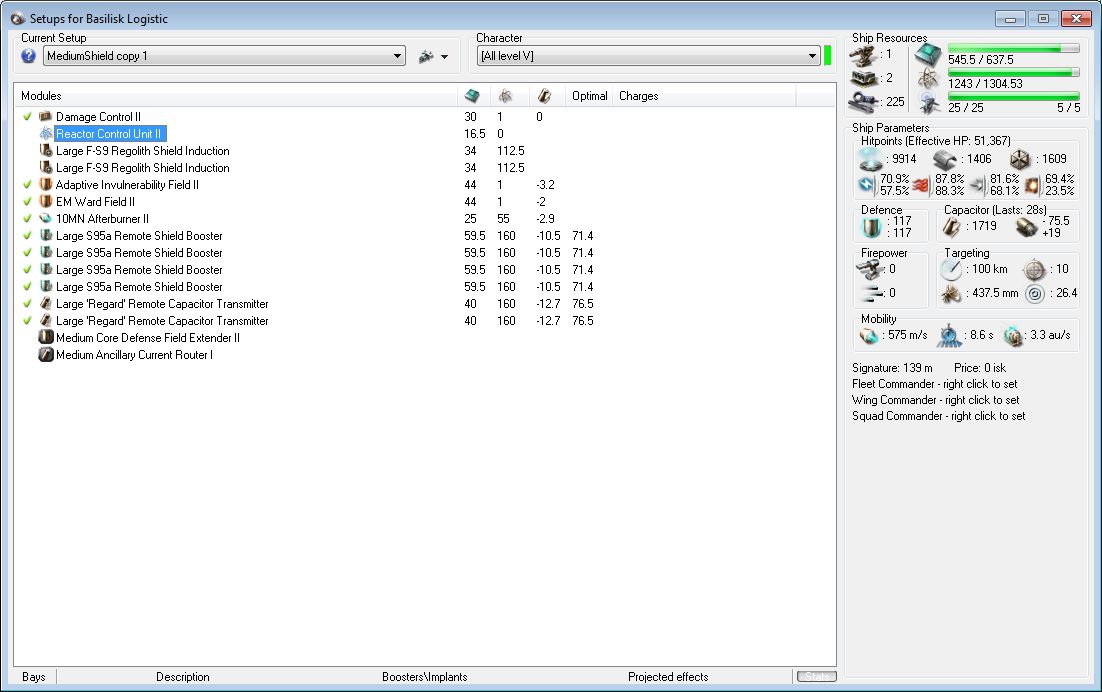The width and height of the screenshot is (1102, 692).
Task: Click Wing Commander - right click to set
Action: pyautogui.click(x=935, y=400)
